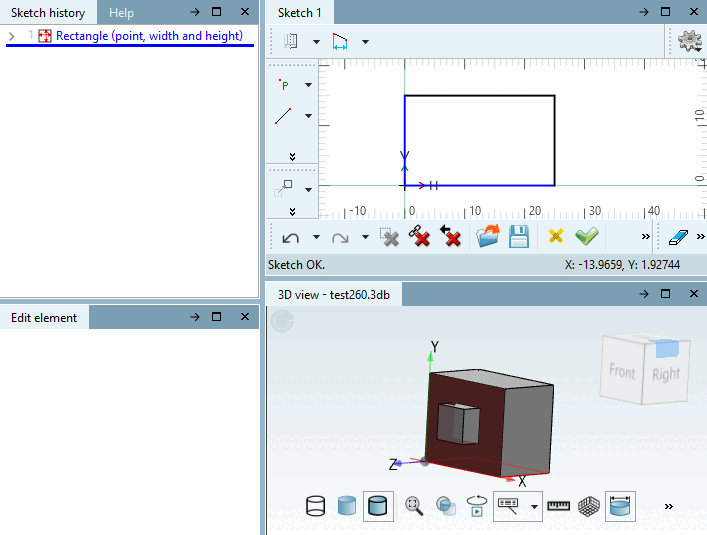Click the mirror/construction icon in Sketch toolbar
Image resolution: width=707 pixels, height=535 pixels.
pos(291,41)
